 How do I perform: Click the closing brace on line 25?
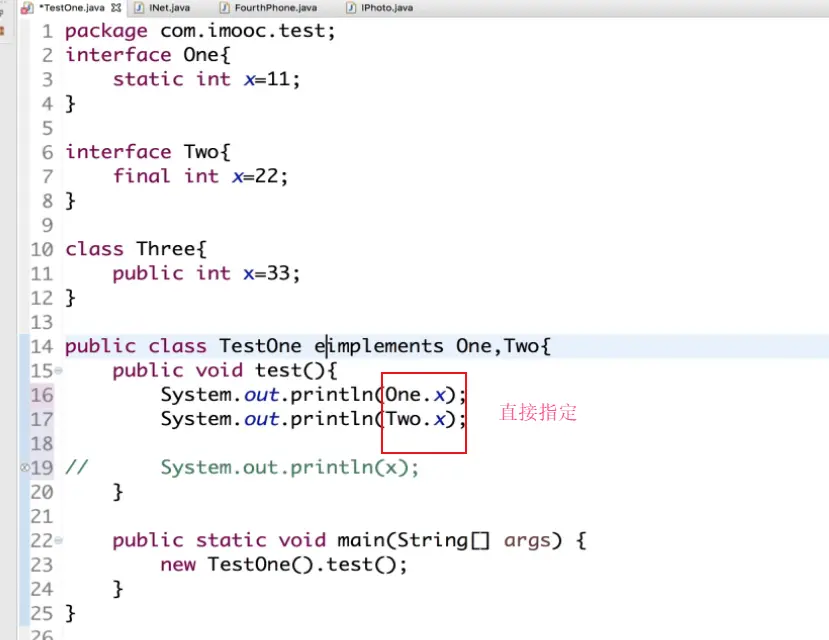pos(70,614)
